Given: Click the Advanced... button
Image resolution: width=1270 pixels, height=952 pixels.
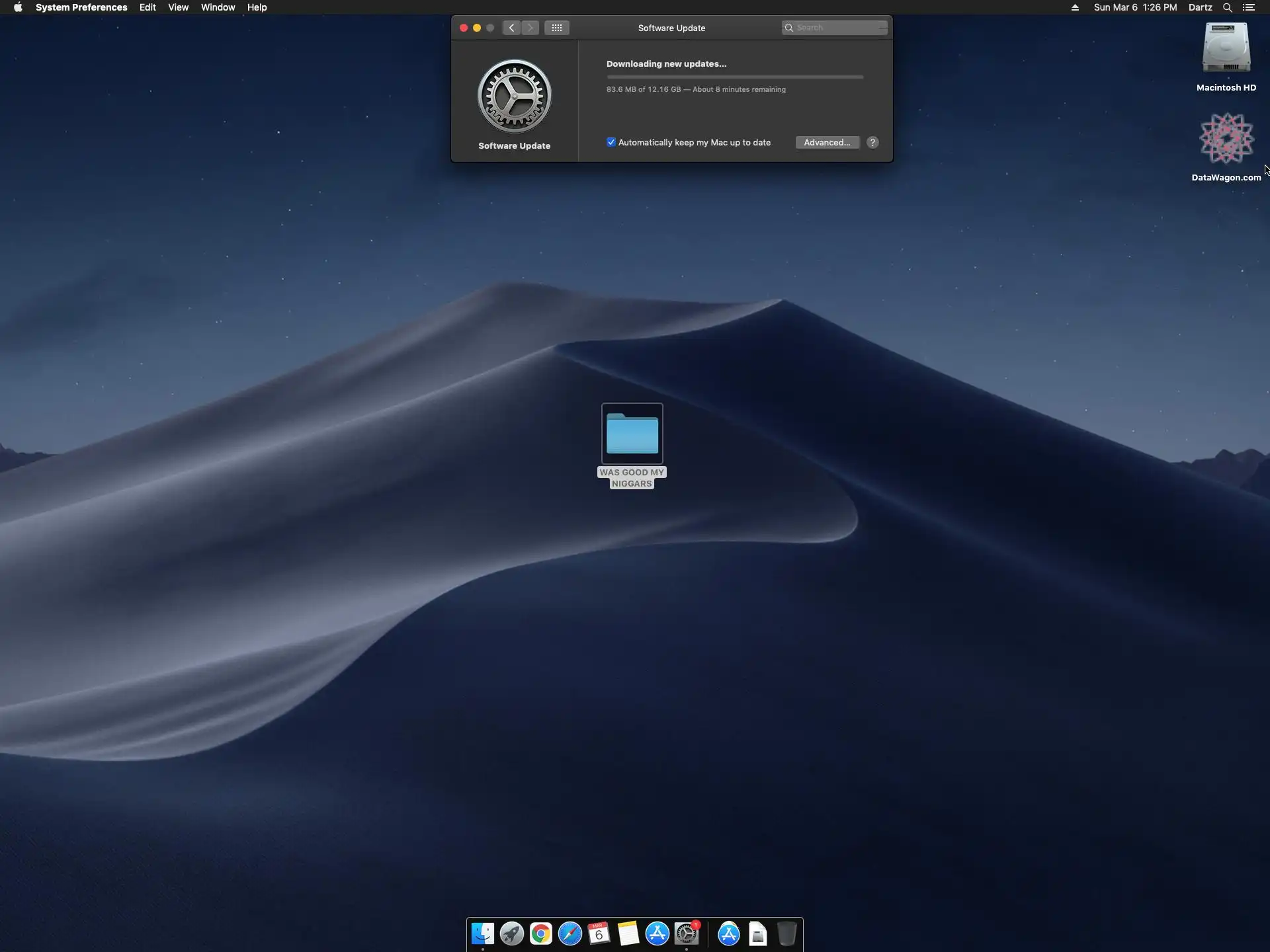Looking at the screenshot, I should [x=827, y=142].
